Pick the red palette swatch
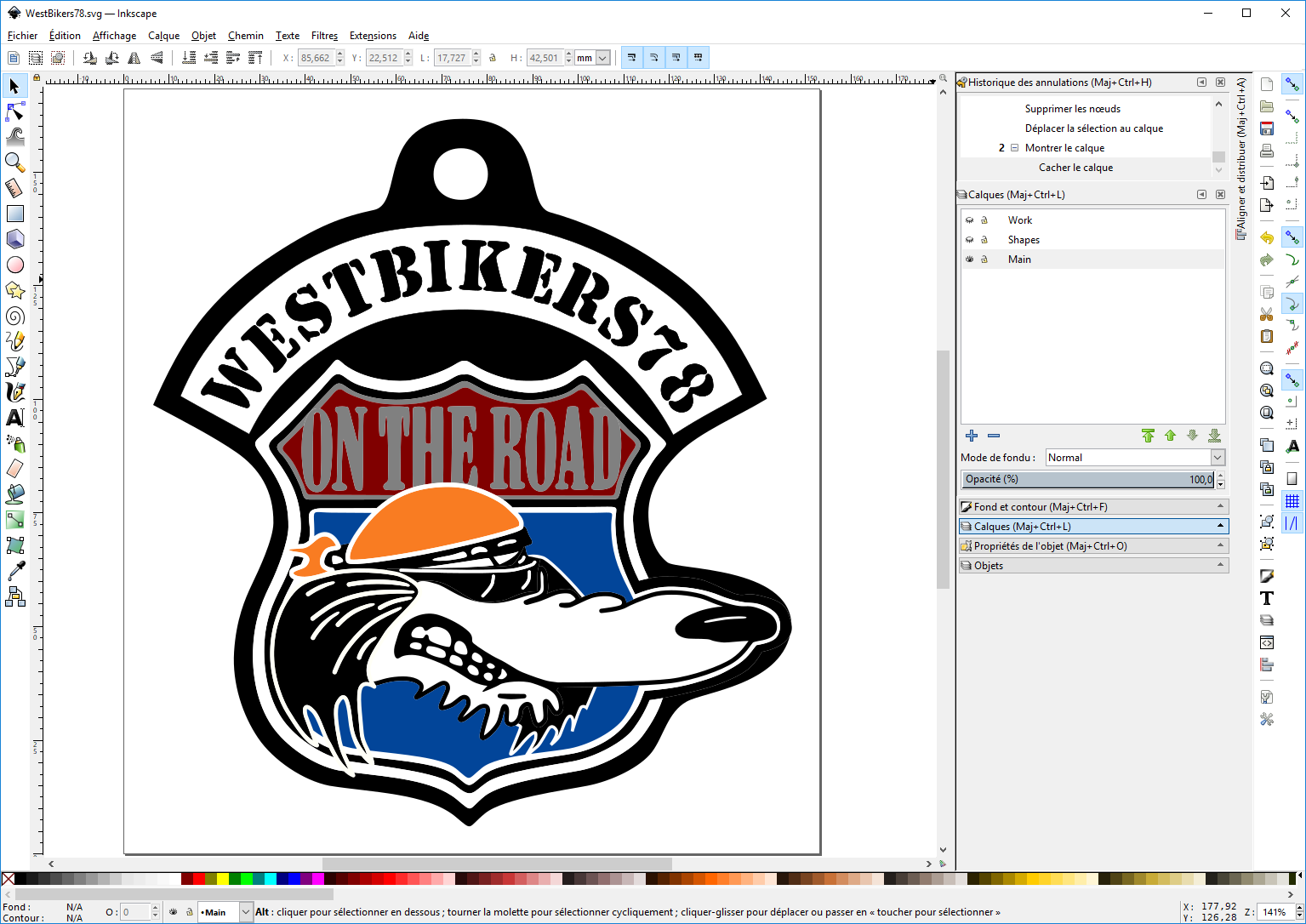Viewport: 1306px width, 924px height. click(198, 879)
